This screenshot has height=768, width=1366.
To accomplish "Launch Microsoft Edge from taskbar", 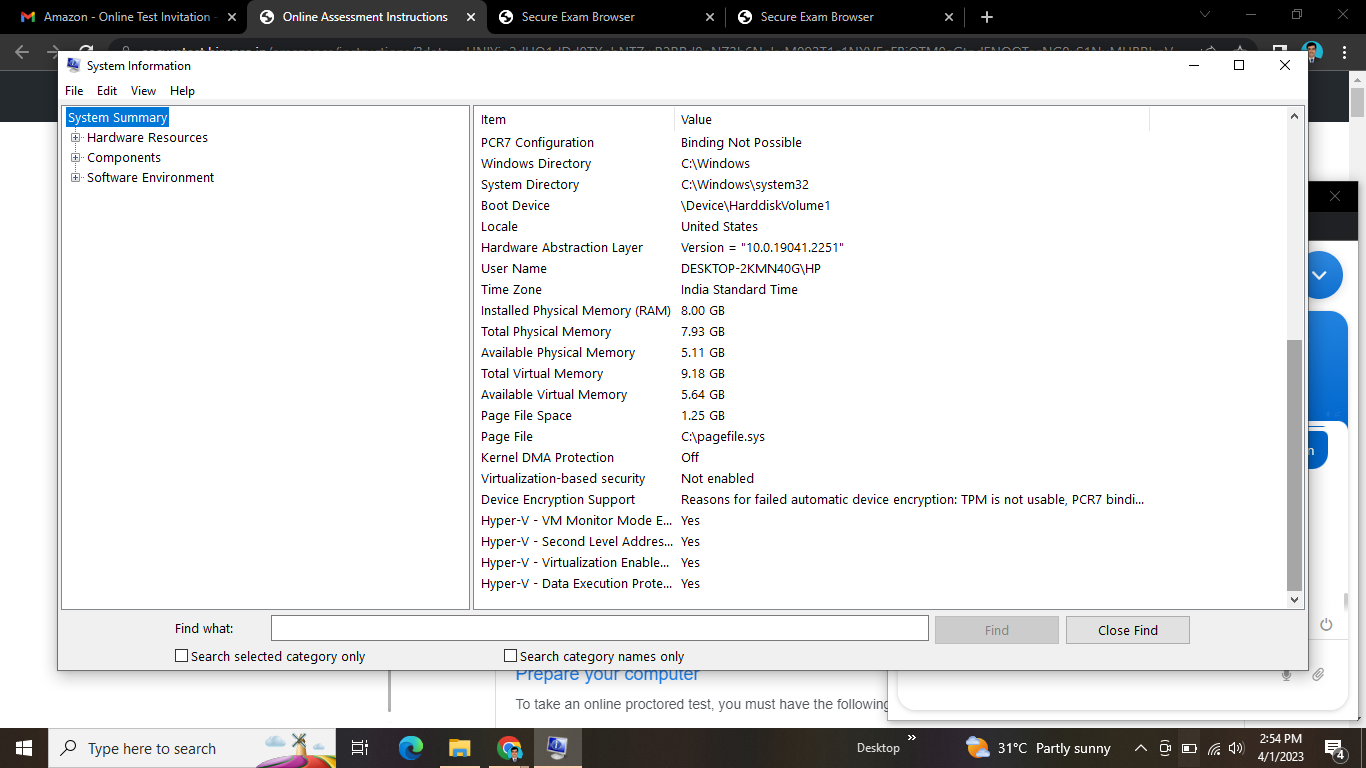I will coord(411,748).
